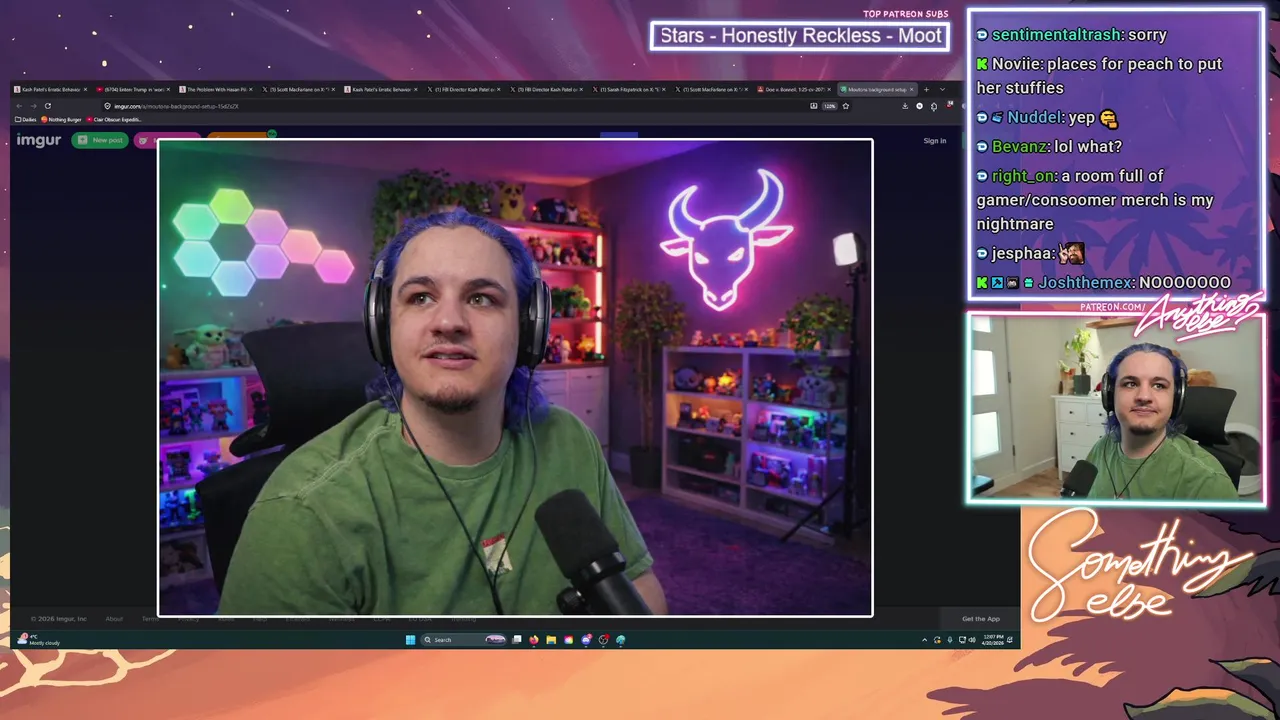Click the About link in imgur footer
This screenshot has height=720, width=1280.
pyautogui.click(x=114, y=619)
